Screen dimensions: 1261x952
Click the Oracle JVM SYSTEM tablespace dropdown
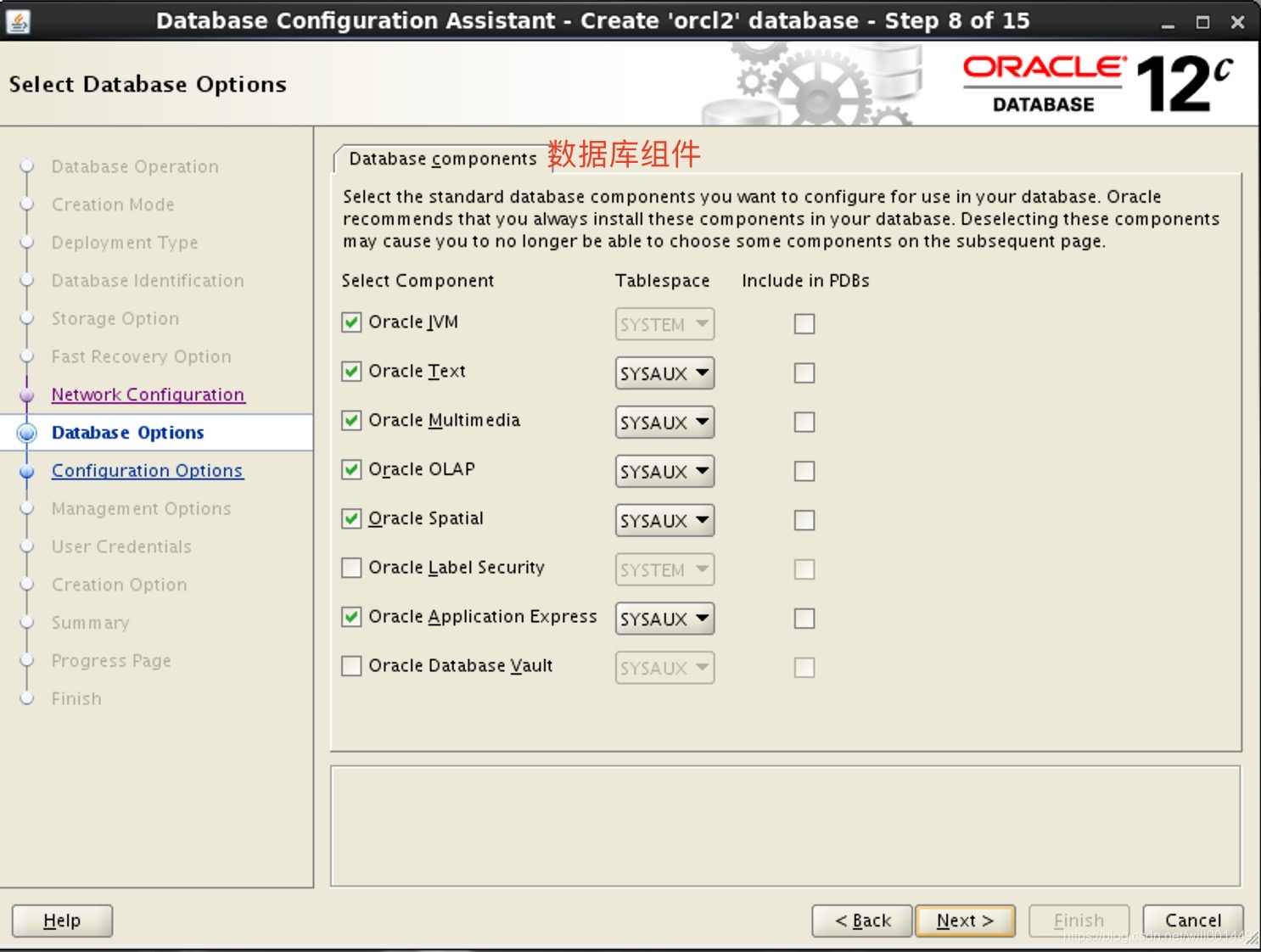click(x=664, y=324)
